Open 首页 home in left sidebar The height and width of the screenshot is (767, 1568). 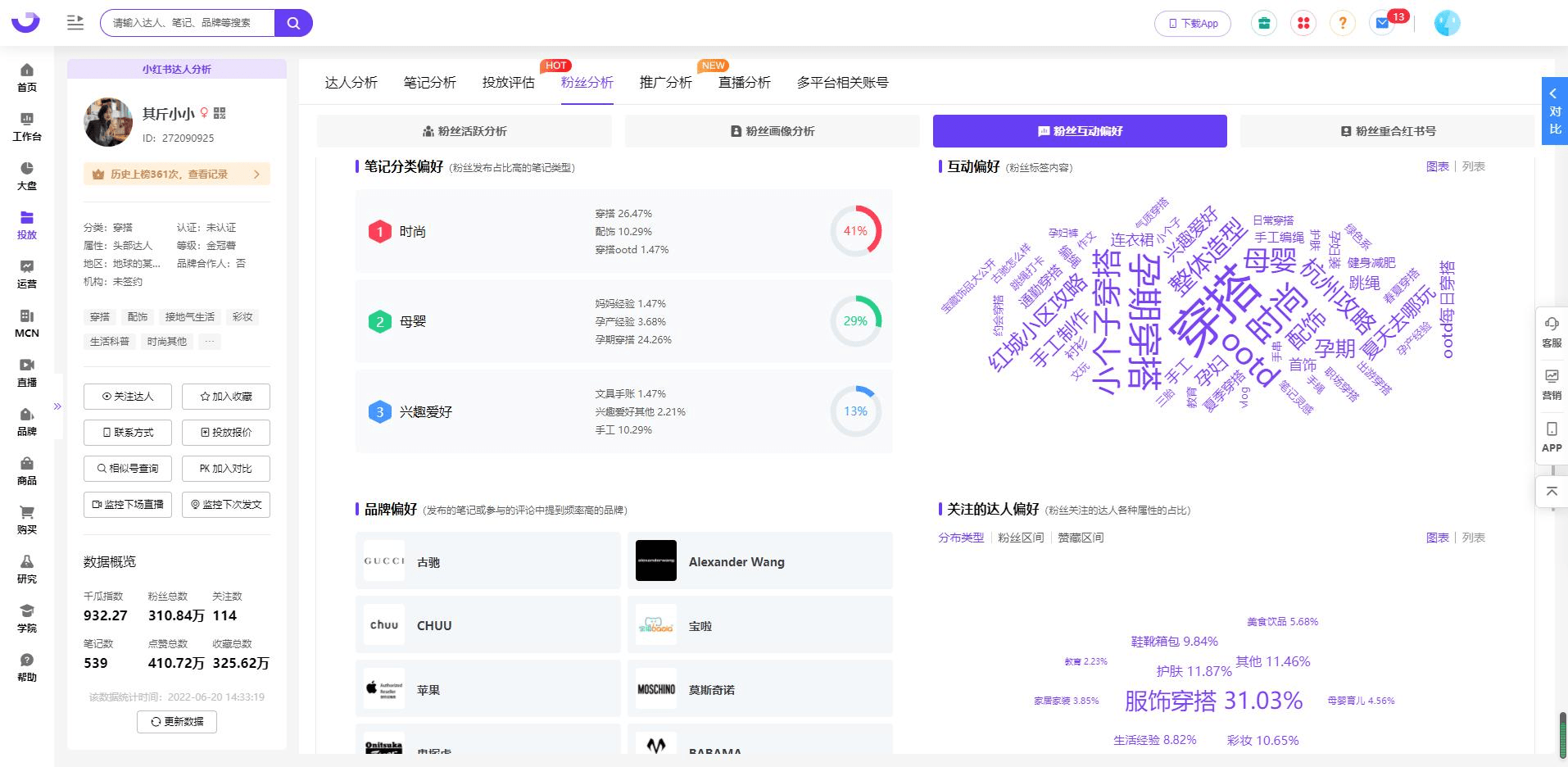27,78
